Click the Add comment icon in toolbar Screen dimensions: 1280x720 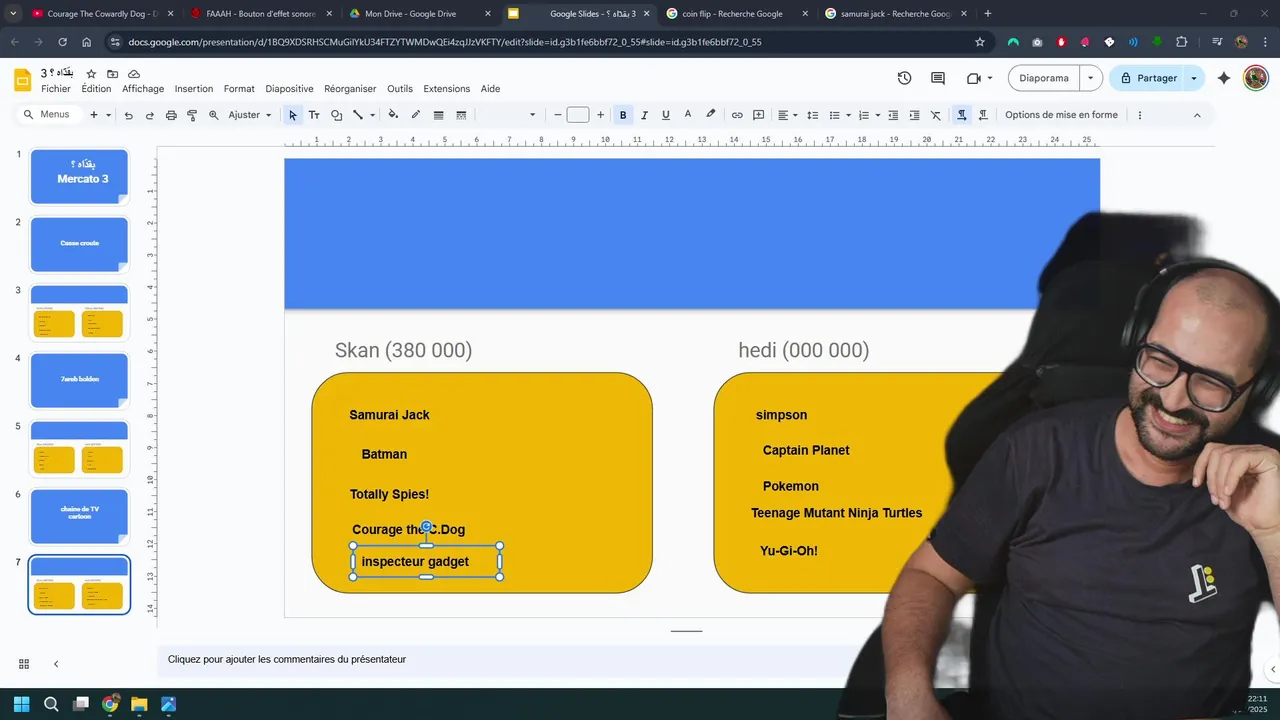pos(759,115)
